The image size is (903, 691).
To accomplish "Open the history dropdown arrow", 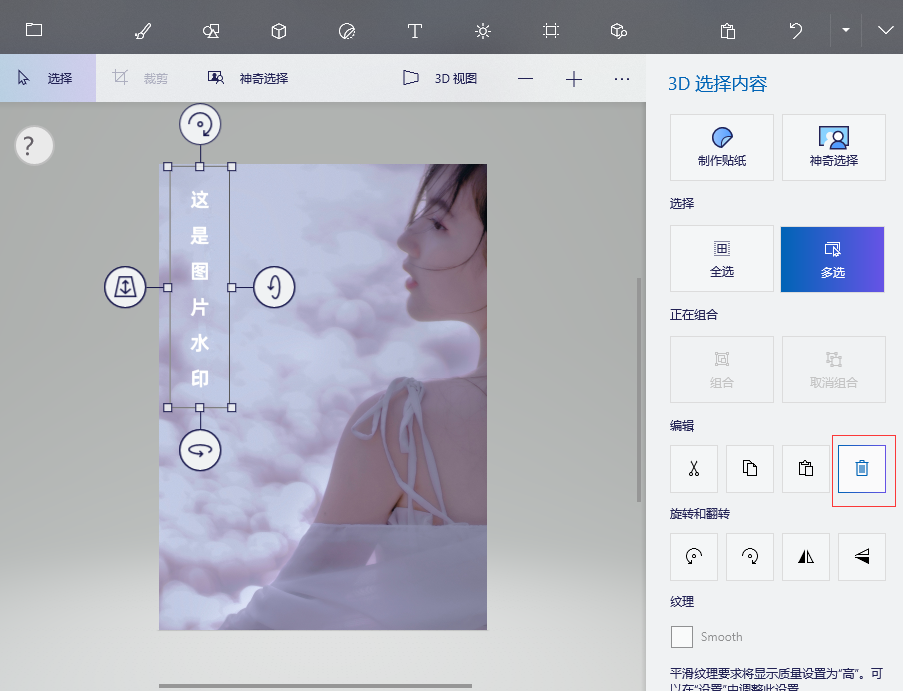I will tap(845, 30).
